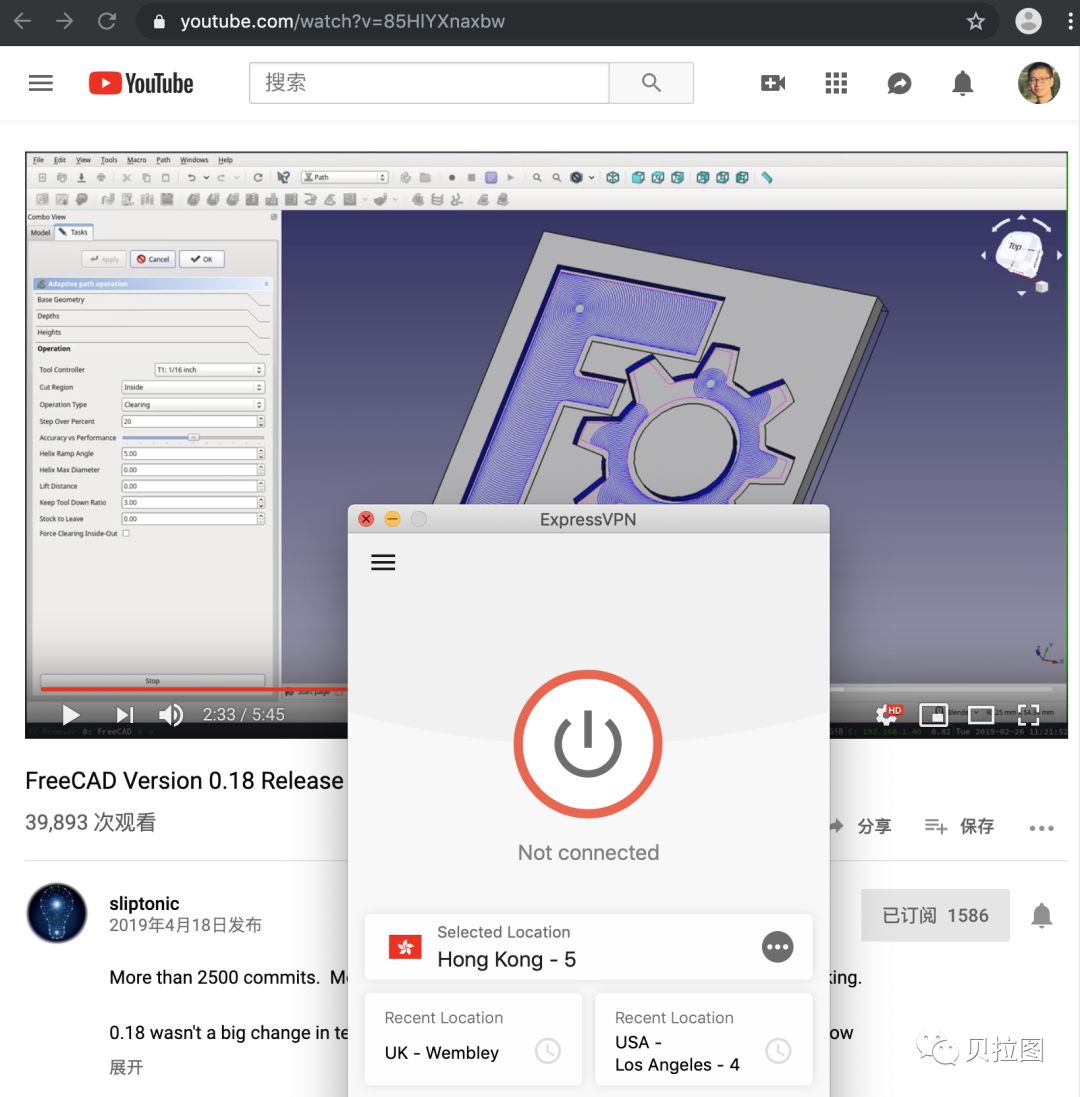
Task: Play the FreeCAD video
Action: click(x=71, y=714)
